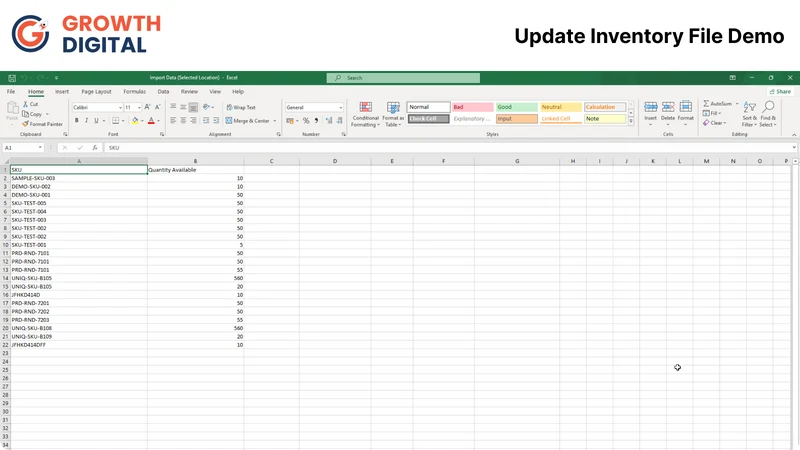
Task: Expand the formula bar with chevron
Action: 794,147
